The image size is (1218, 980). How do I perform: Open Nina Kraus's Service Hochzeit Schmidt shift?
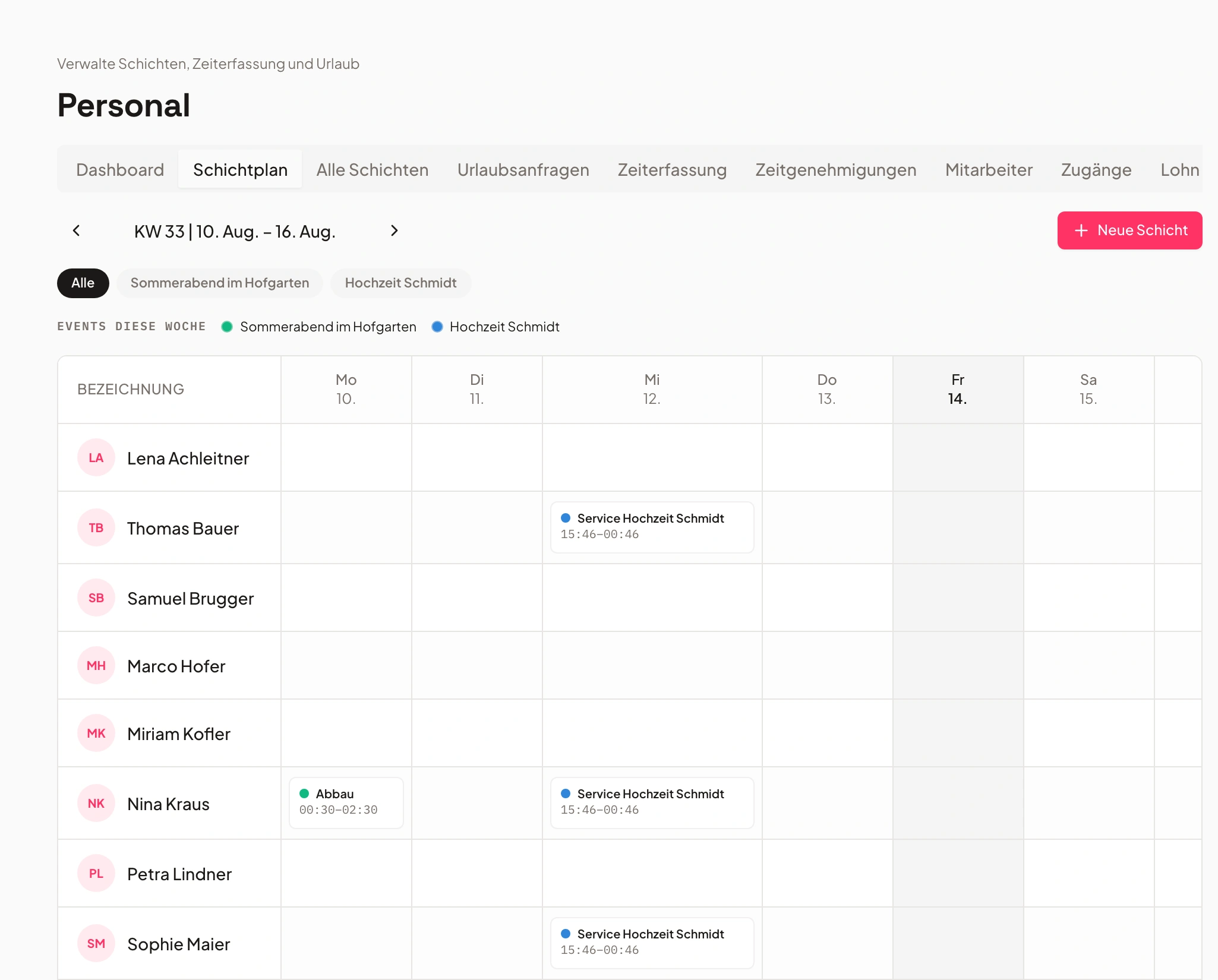click(652, 803)
